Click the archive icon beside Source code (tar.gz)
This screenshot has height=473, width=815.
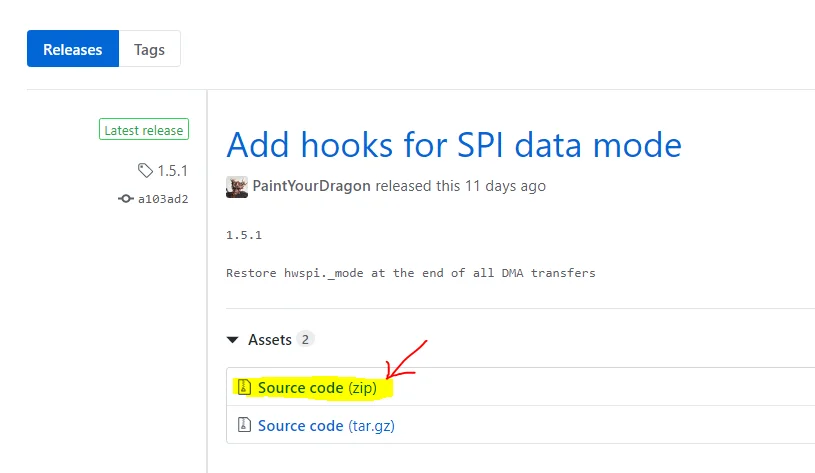(244, 425)
